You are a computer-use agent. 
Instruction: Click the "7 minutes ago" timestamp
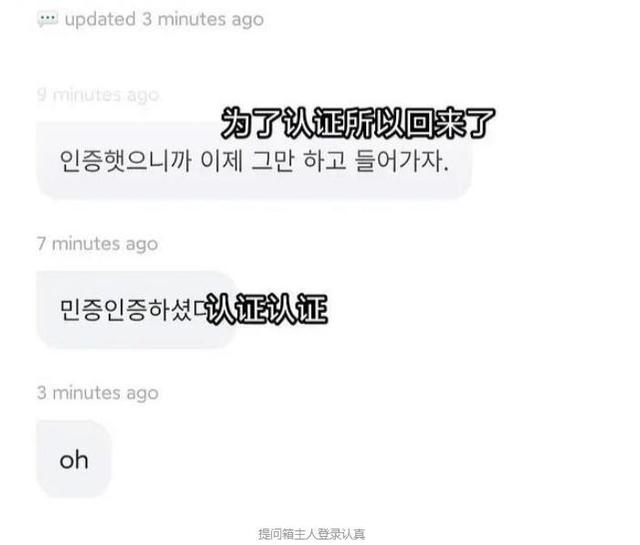click(98, 244)
